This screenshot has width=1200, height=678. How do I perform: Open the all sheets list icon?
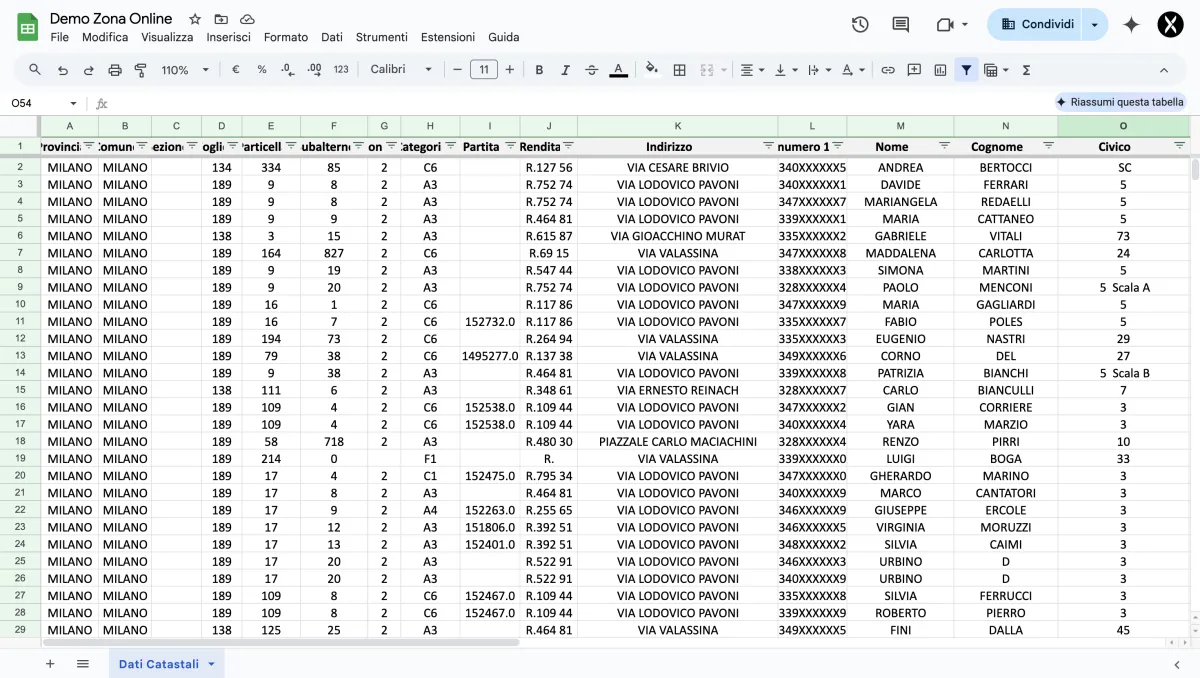83,664
